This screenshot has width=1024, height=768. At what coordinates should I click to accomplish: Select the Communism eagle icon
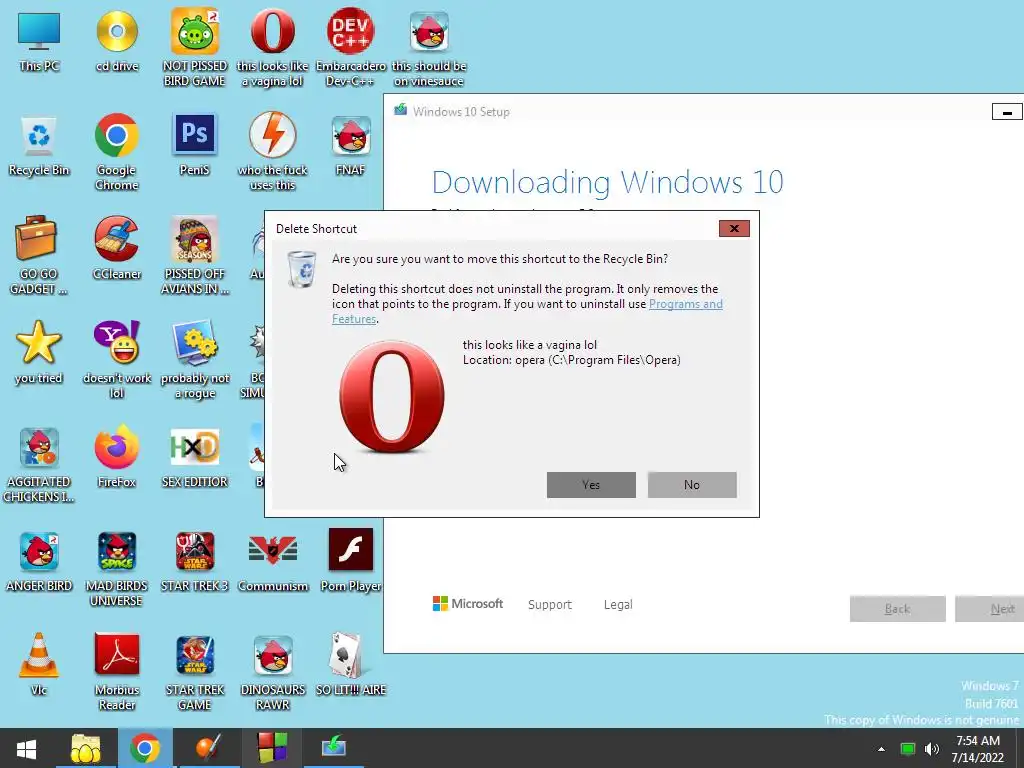coord(272,562)
